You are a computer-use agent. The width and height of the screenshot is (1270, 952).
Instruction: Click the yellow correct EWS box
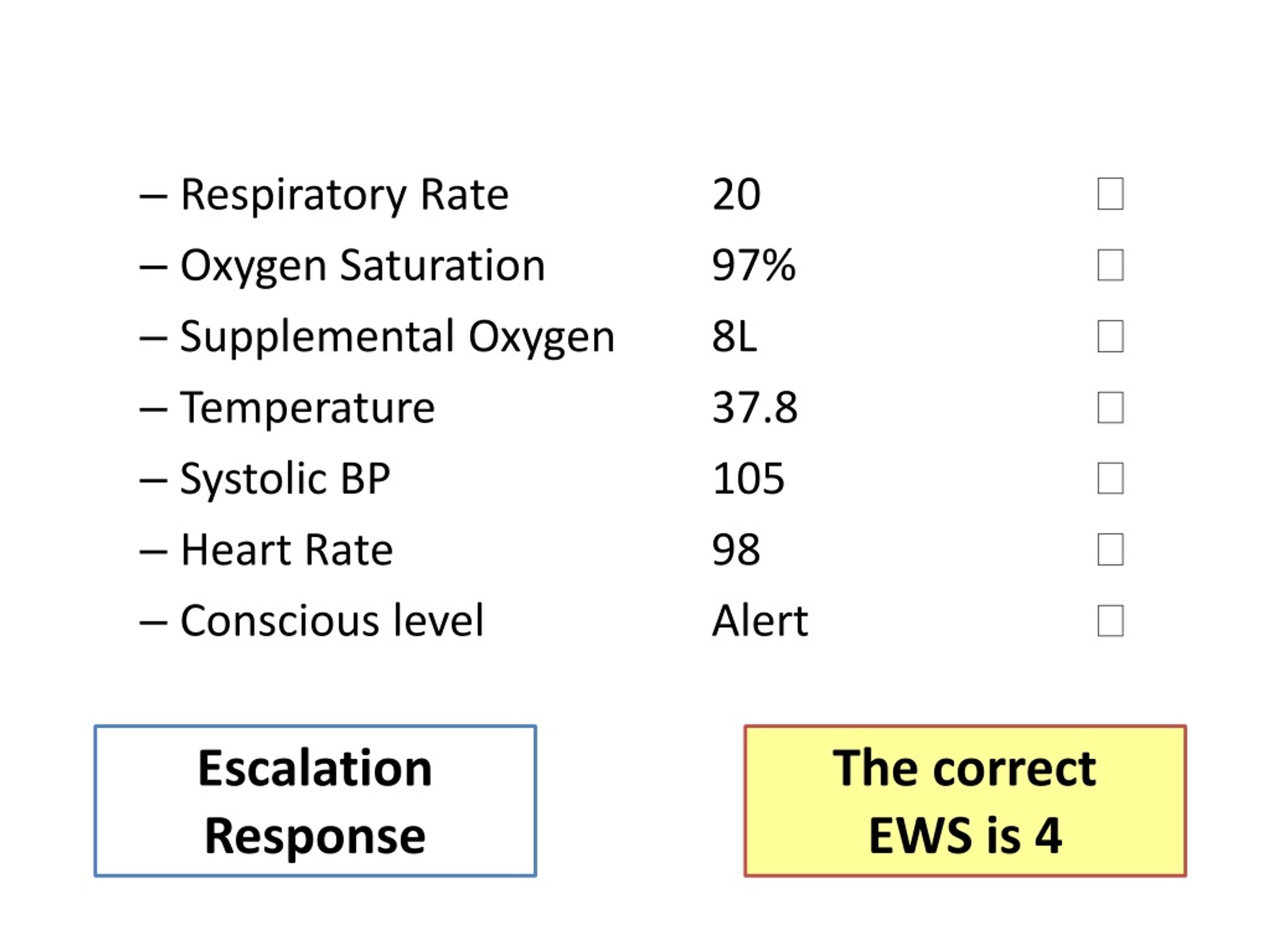coord(965,800)
